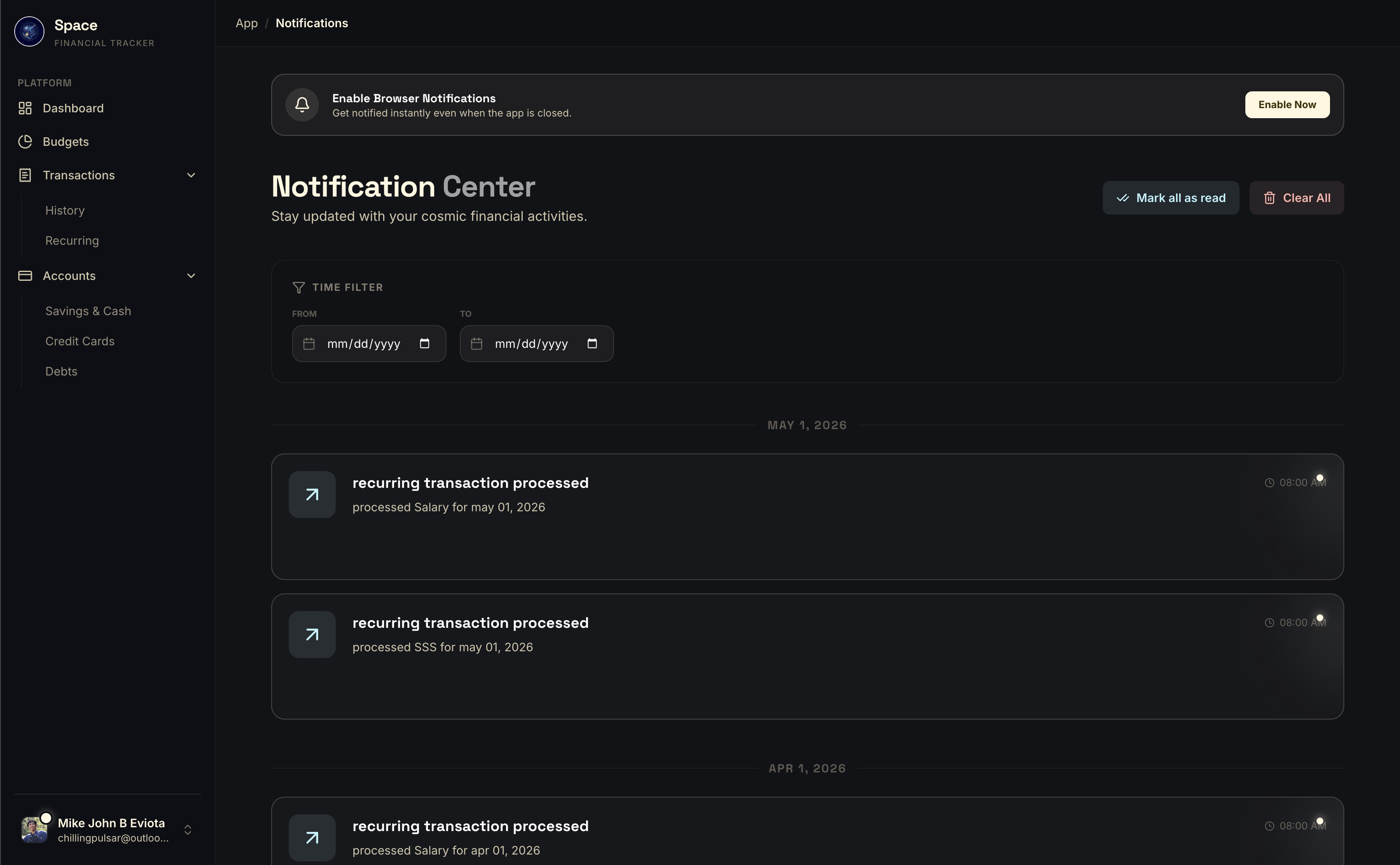Click the Enable Browser Notifications title
Screen dimensions: 1400x865
[414, 98]
